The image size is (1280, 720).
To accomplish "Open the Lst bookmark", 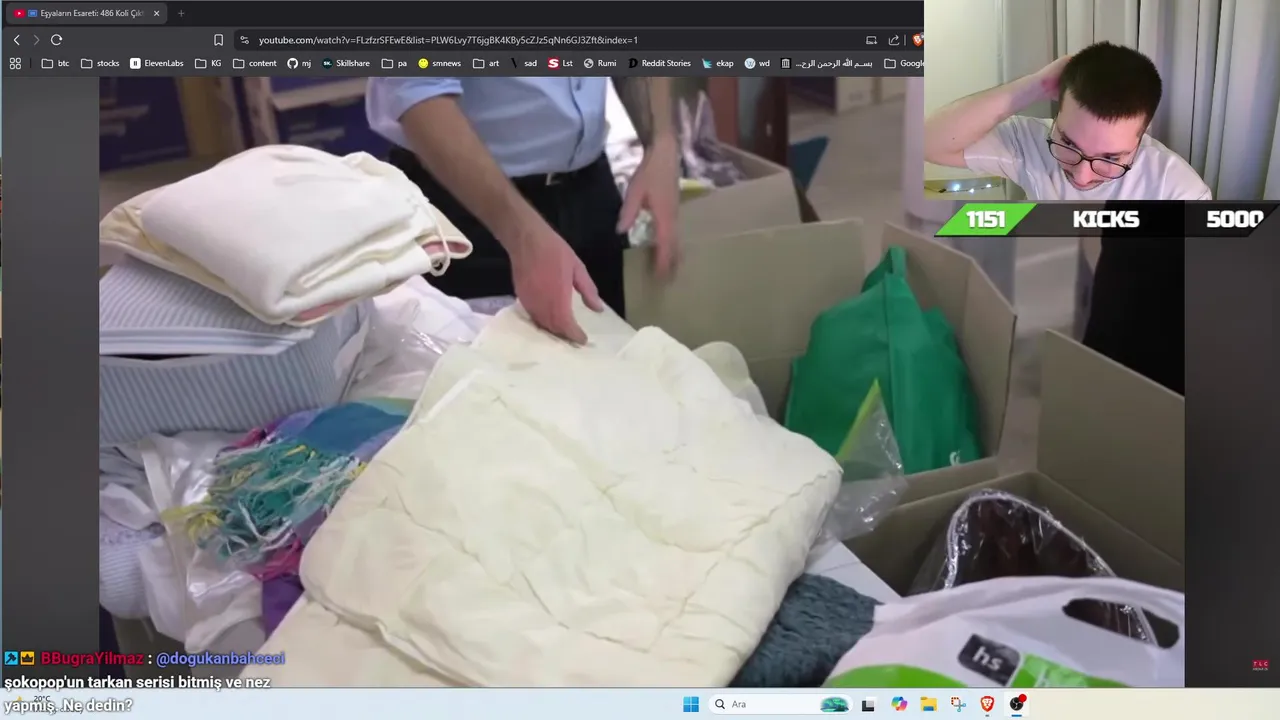I will click(x=561, y=63).
